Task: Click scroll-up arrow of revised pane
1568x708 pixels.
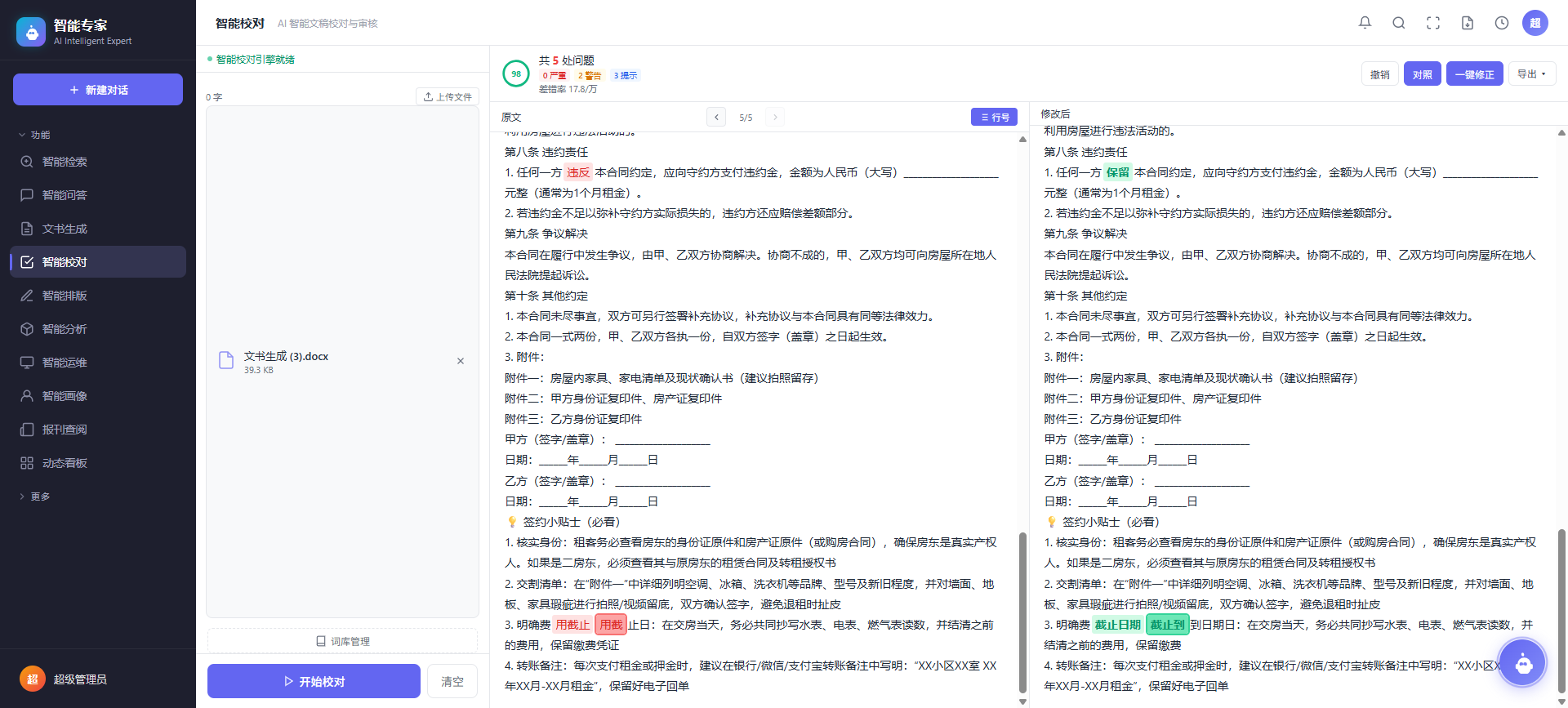Action: 1561,132
